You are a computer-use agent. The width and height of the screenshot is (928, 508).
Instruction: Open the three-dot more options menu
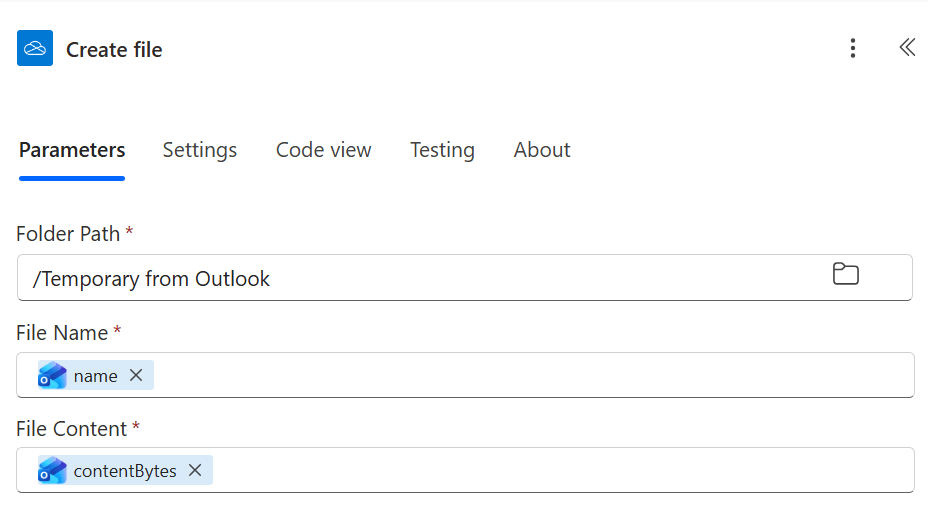852,48
